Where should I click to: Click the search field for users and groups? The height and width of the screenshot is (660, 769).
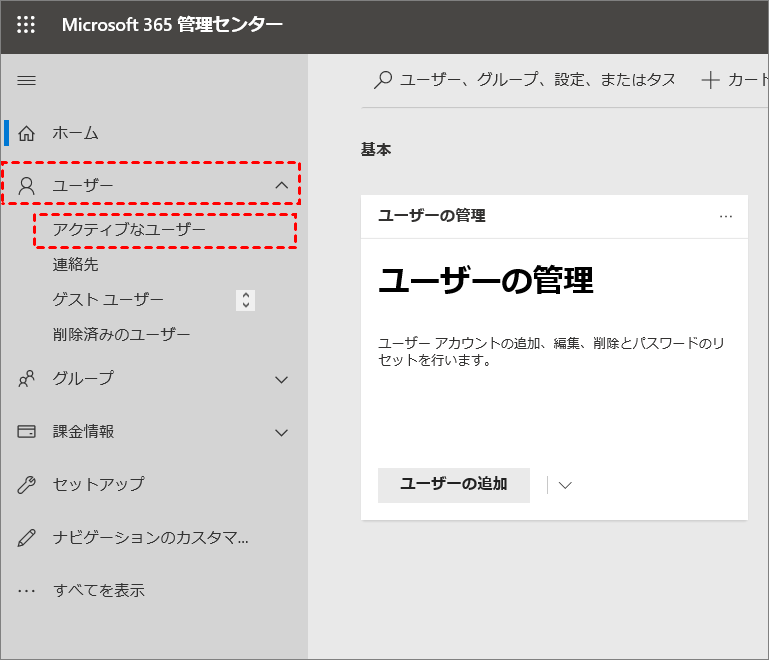pyautogui.click(x=538, y=80)
